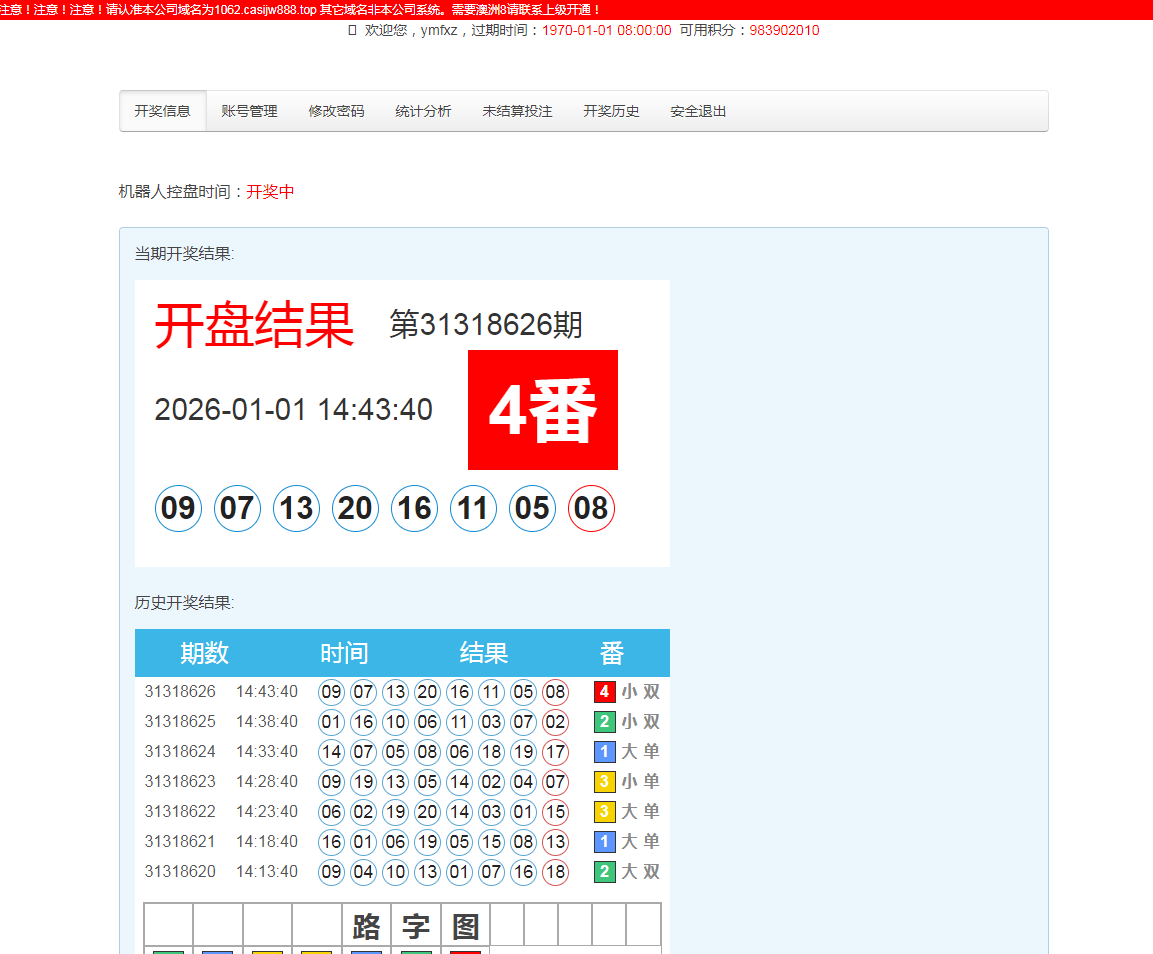Click yellow 3 badge in row 31318623
The width and height of the screenshot is (1153, 954).
604,782
